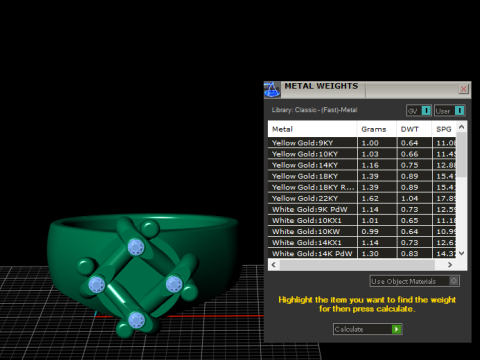Click the horizontal scrollbar track of metal table
Image resolution: width=480 pixels, height=360 pixels.
[x=357, y=265]
